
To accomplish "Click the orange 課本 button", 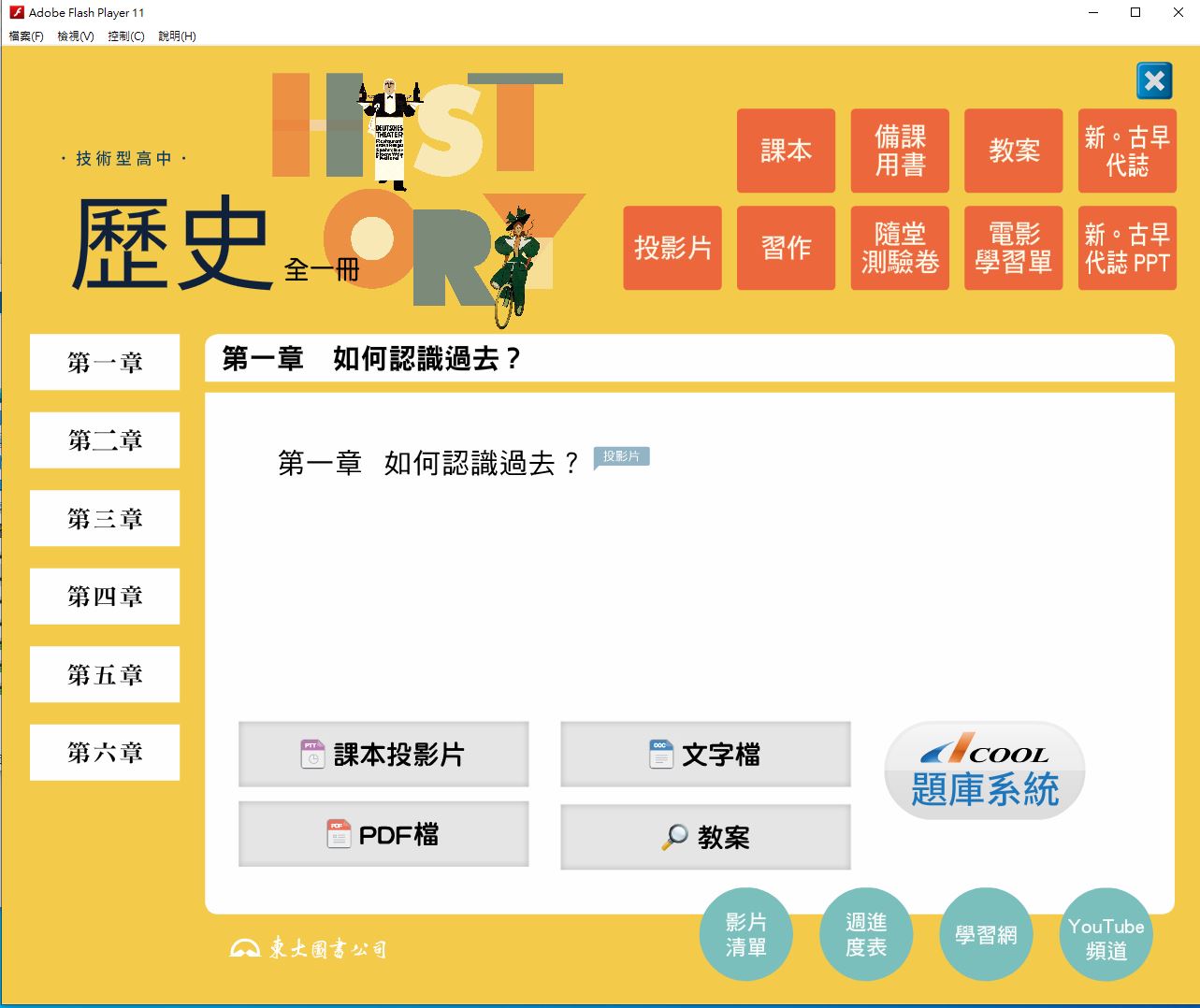I will [786, 151].
